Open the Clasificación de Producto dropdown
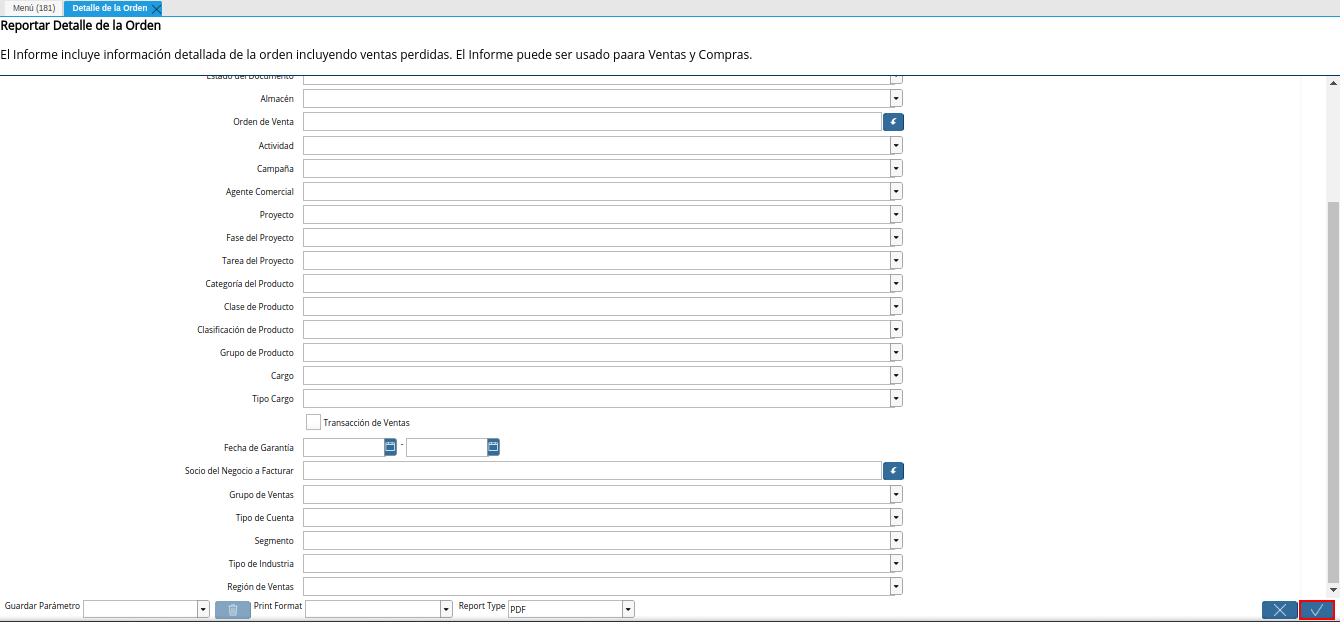This screenshot has height=622, width=1340. click(x=896, y=329)
